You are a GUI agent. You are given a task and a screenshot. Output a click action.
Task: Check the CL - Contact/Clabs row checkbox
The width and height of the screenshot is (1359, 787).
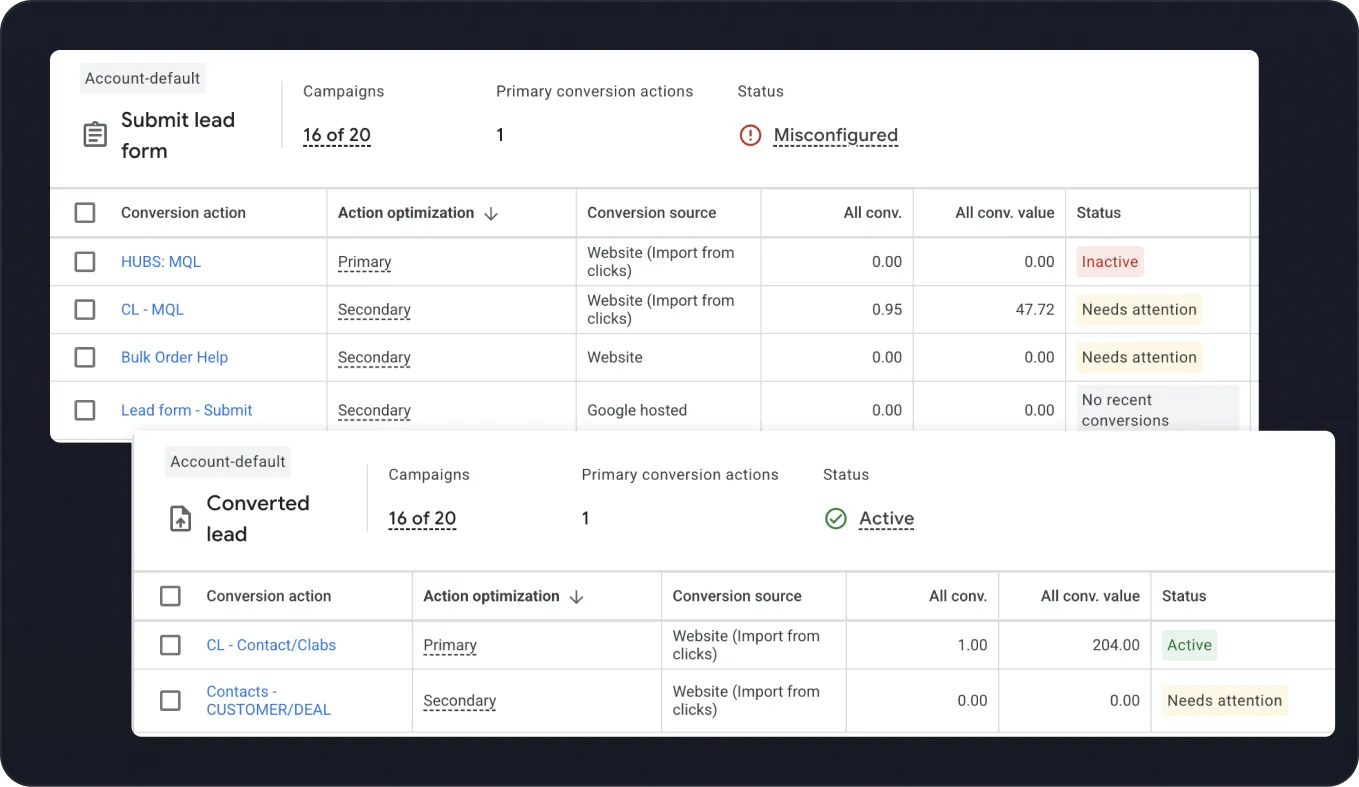pos(171,645)
